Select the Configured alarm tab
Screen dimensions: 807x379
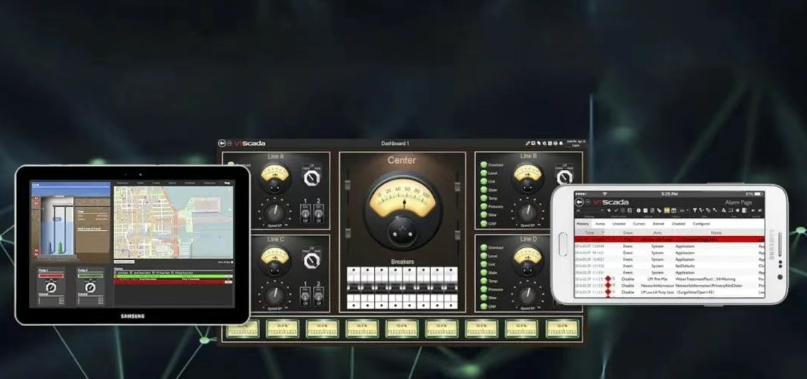(701, 223)
